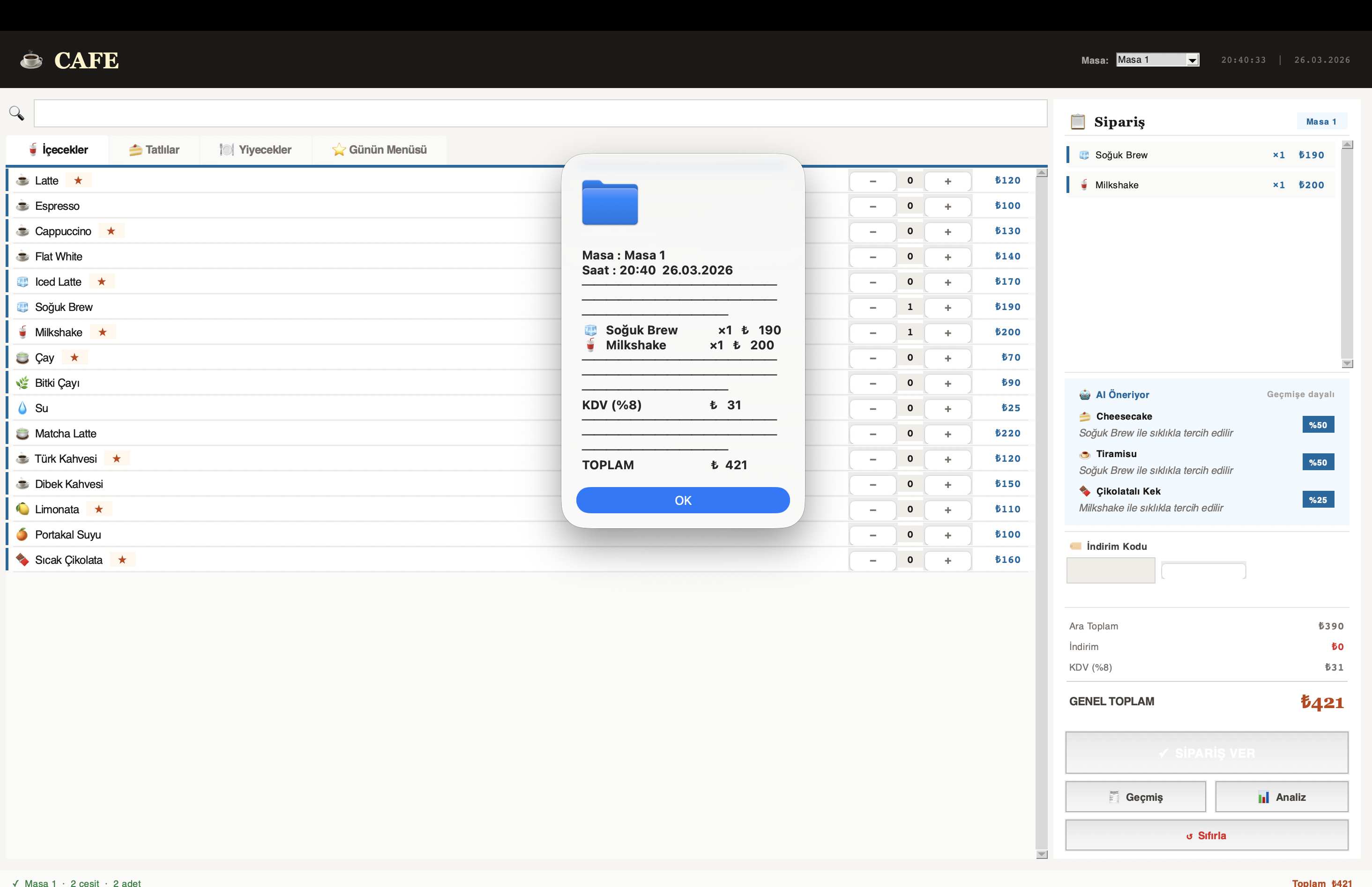Click the milkshake icon in the order list
The width and height of the screenshot is (1372, 887).
(1083, 185)
